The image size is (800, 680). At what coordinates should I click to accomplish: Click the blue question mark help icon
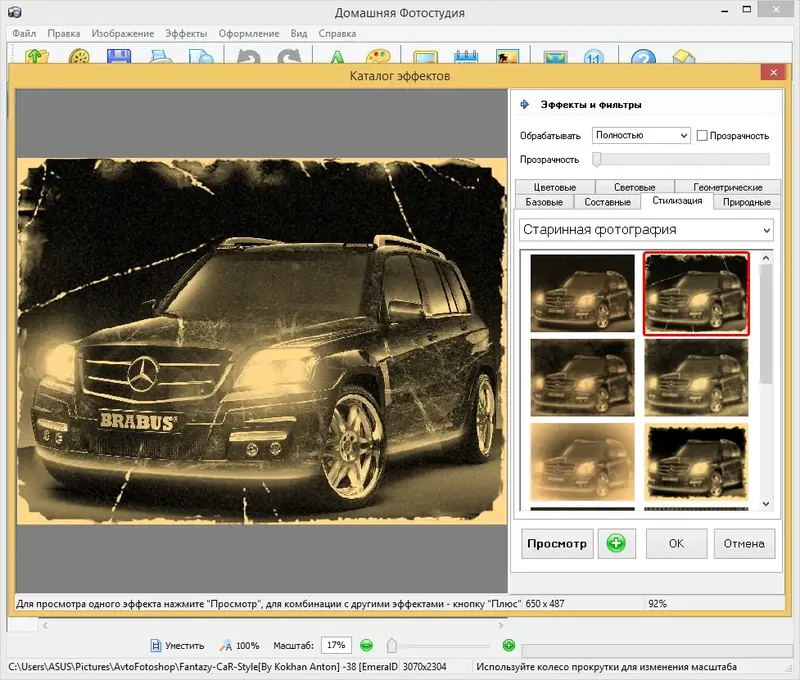[x=643, y=58]
